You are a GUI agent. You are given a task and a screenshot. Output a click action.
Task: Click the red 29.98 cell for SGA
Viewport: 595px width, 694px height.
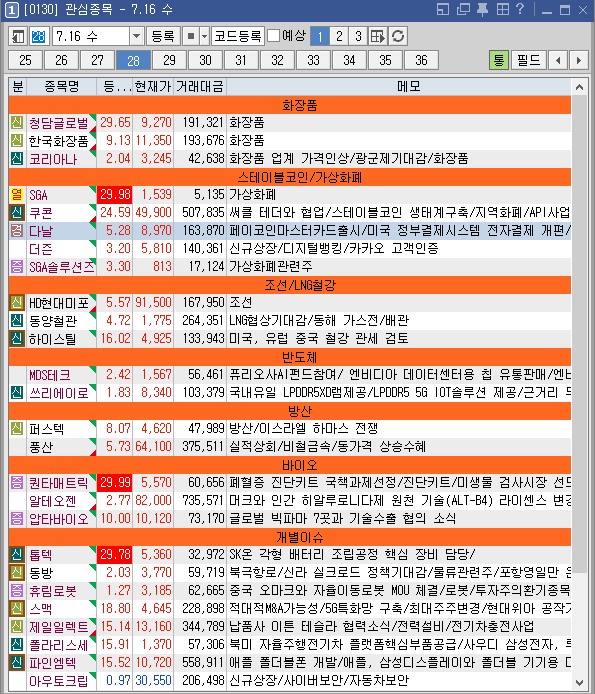tap(115, 195)
